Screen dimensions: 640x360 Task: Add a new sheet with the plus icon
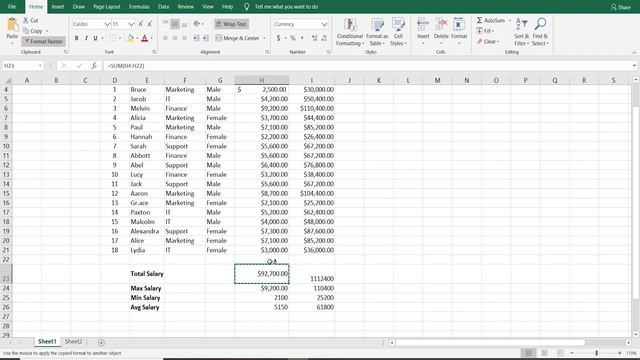[x=101, y=342]
